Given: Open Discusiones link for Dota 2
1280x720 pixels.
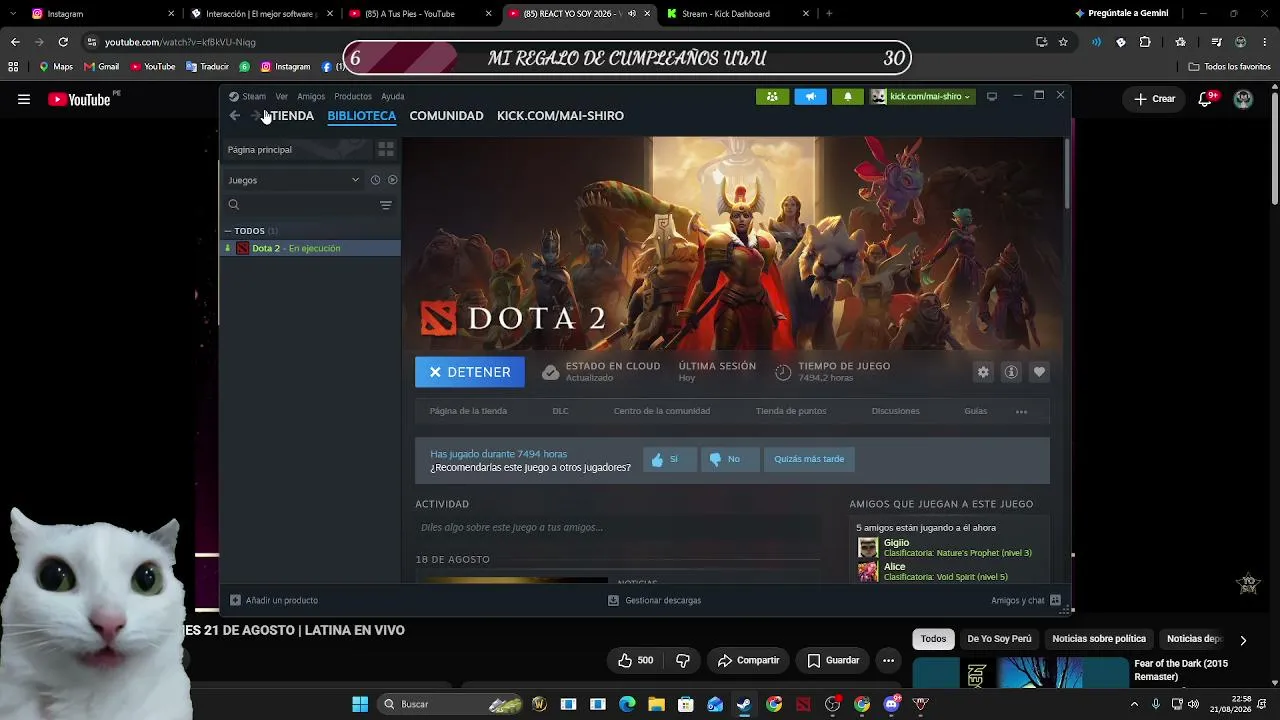Looking at the screenshot, I should [x=895, y=411].
